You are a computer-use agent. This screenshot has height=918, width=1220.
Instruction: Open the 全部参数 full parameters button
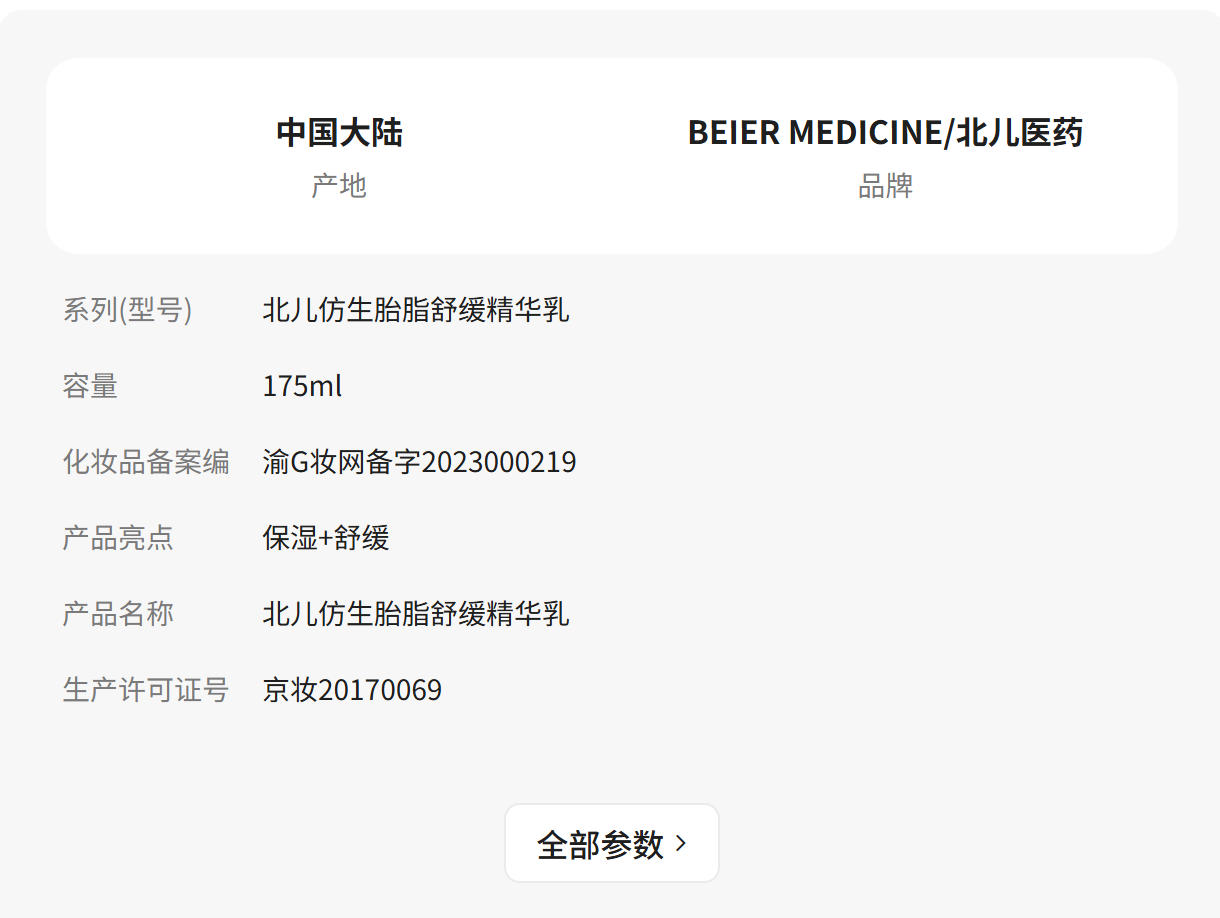click(x=600, y=844)
